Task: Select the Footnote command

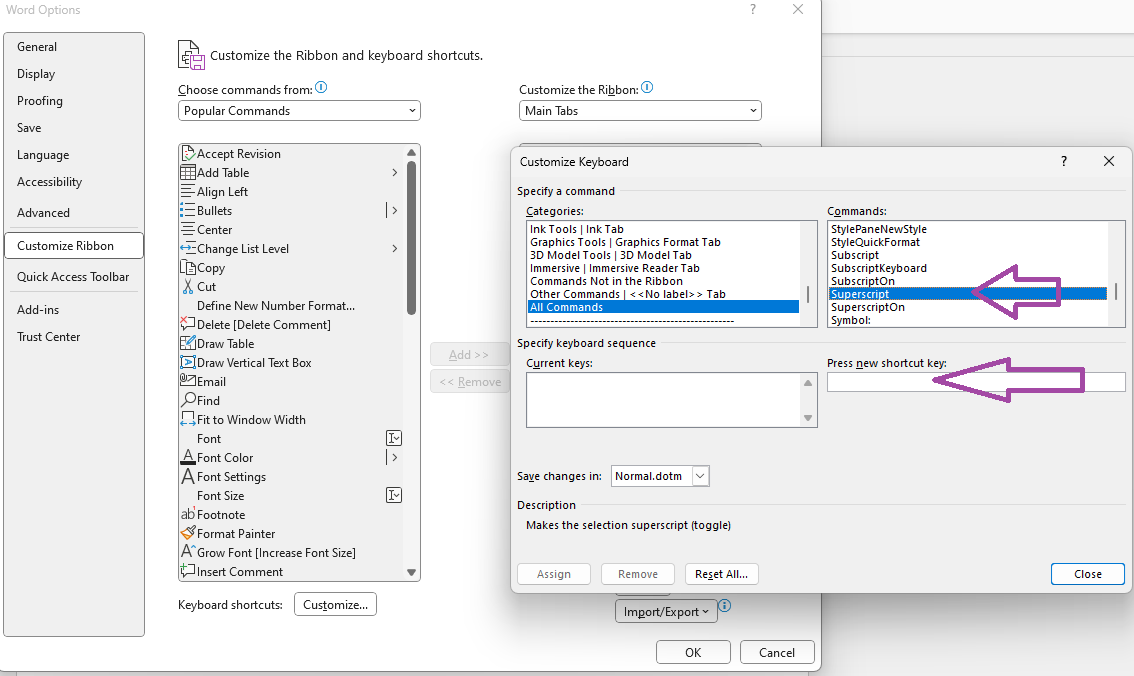Action: [x=221, y=514]
